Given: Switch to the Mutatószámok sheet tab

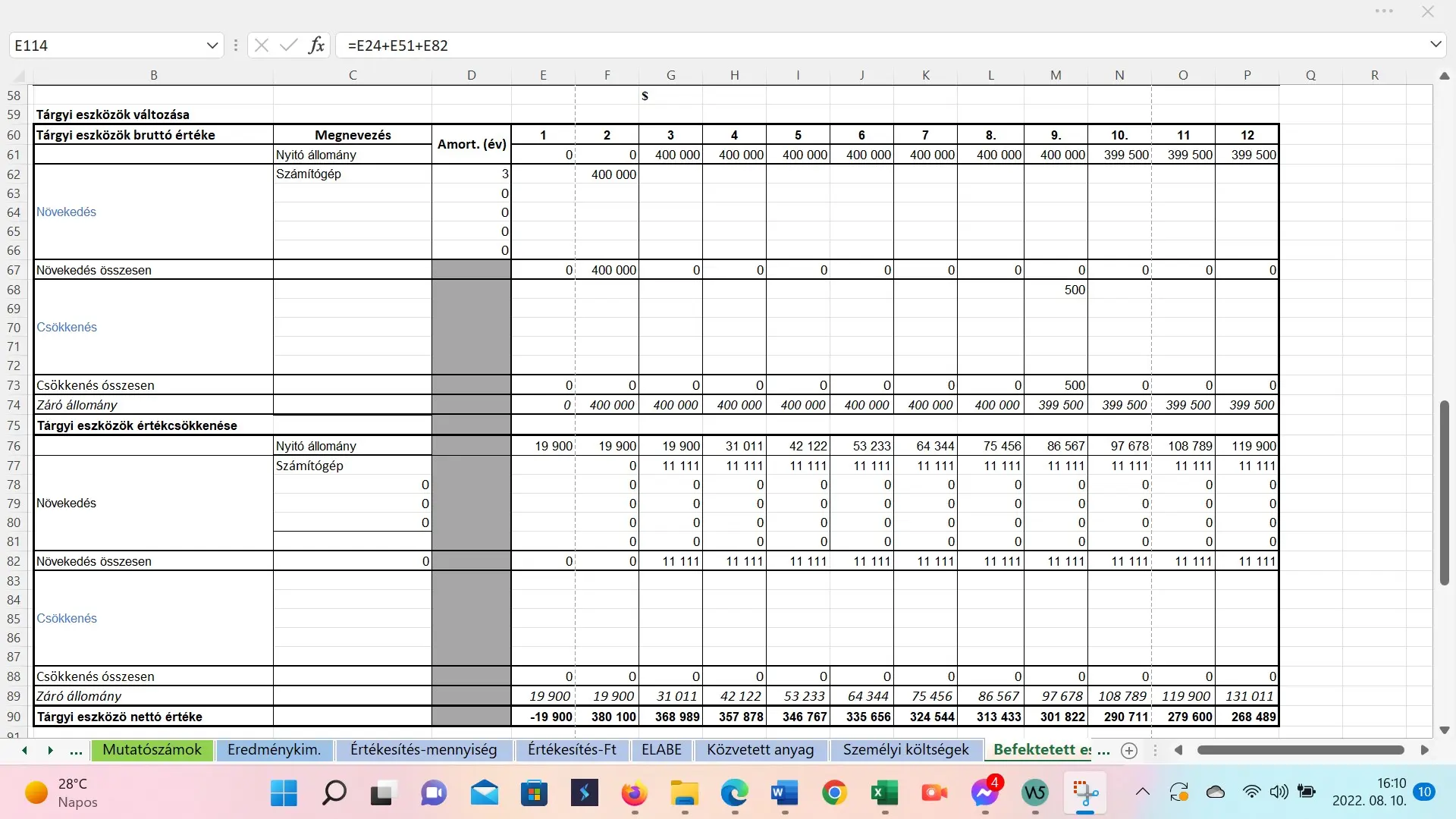Looking at the screenshot, I should [152, 750].
